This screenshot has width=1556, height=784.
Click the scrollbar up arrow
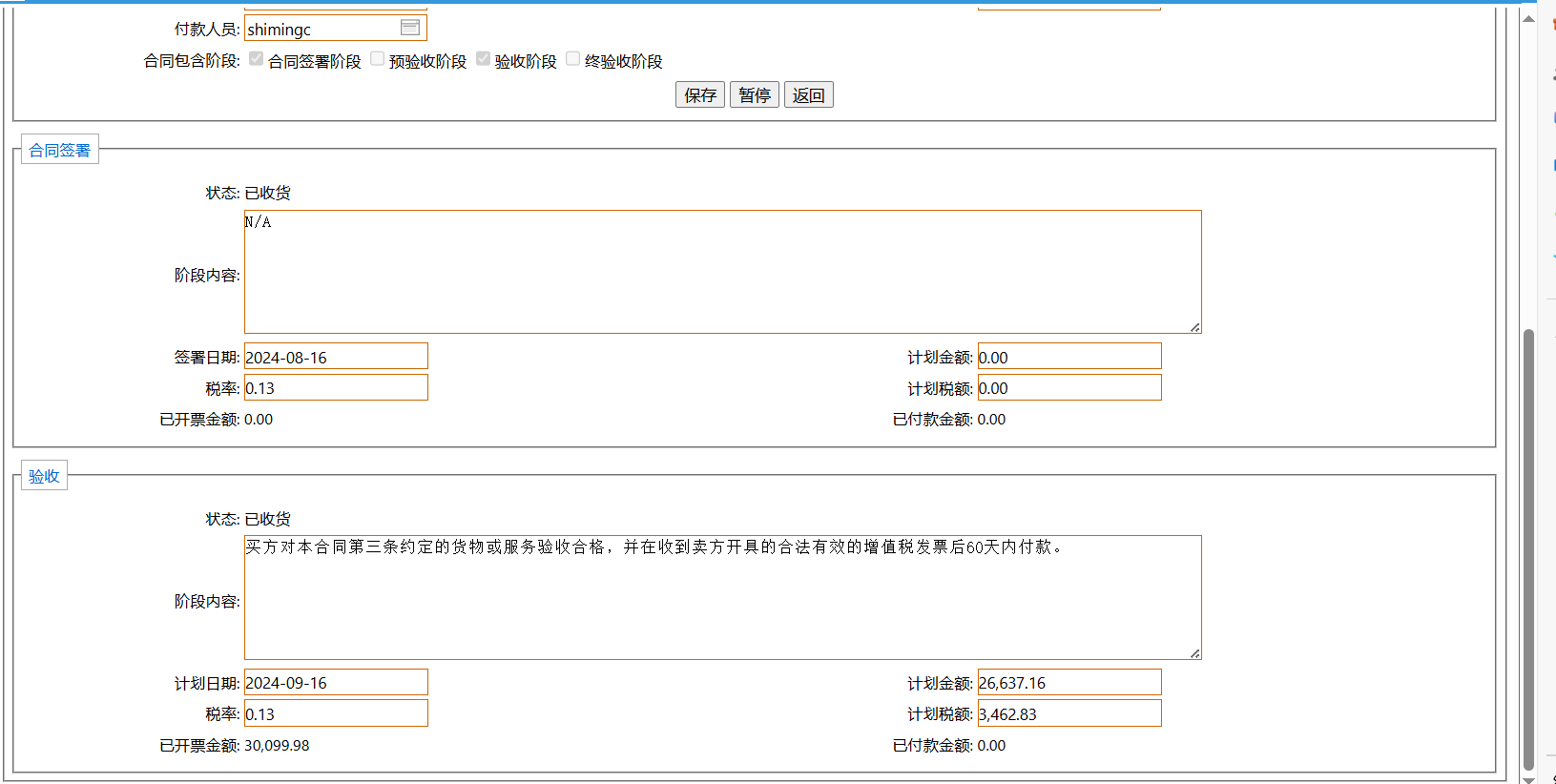[1528, 18]
